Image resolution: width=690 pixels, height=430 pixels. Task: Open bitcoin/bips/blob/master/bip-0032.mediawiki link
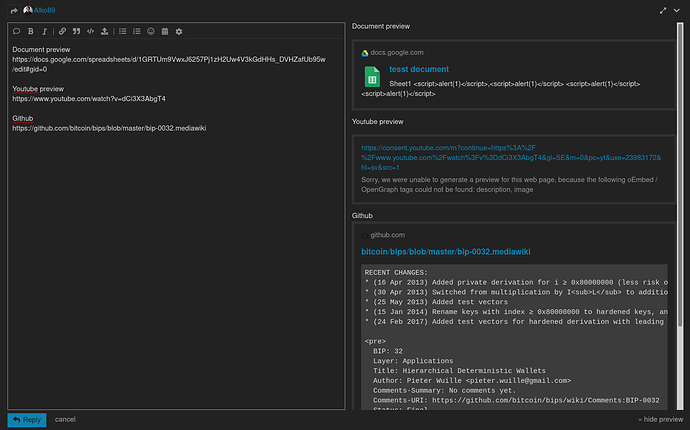point(446,252)
